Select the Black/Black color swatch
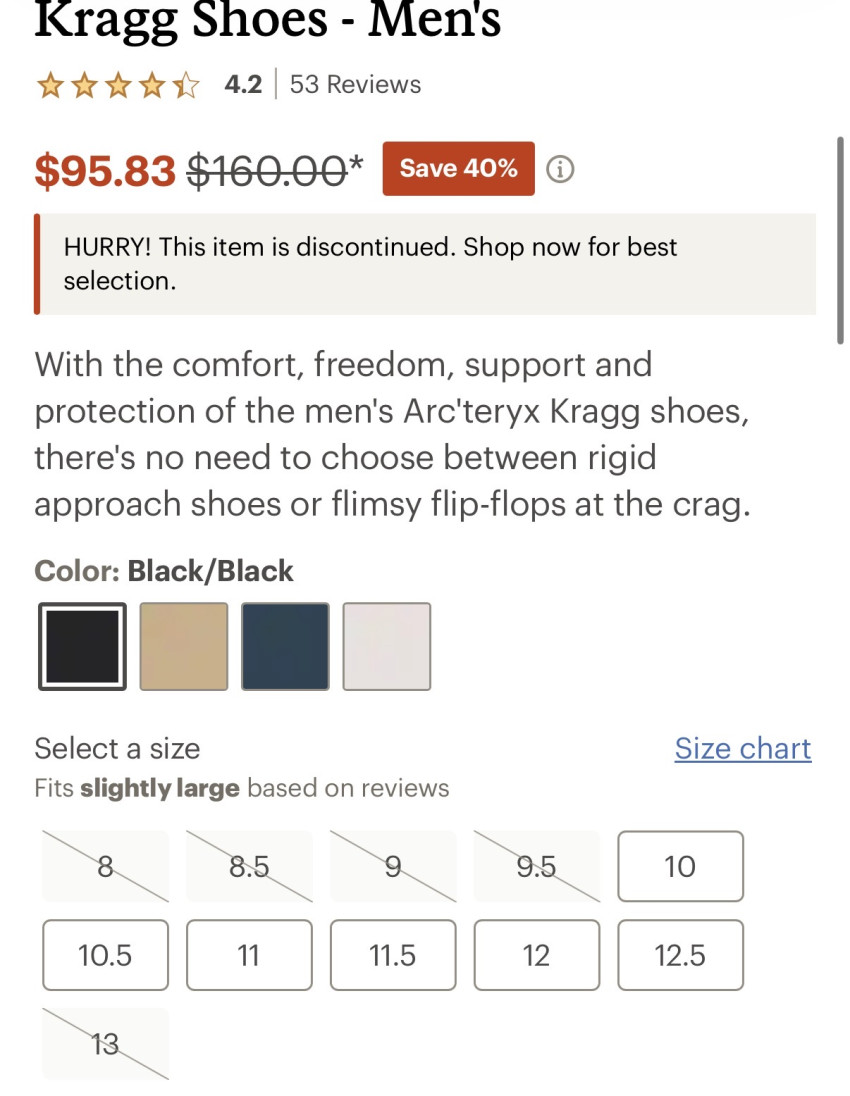Screen dimensions: 850x1096 coord(83,646)
